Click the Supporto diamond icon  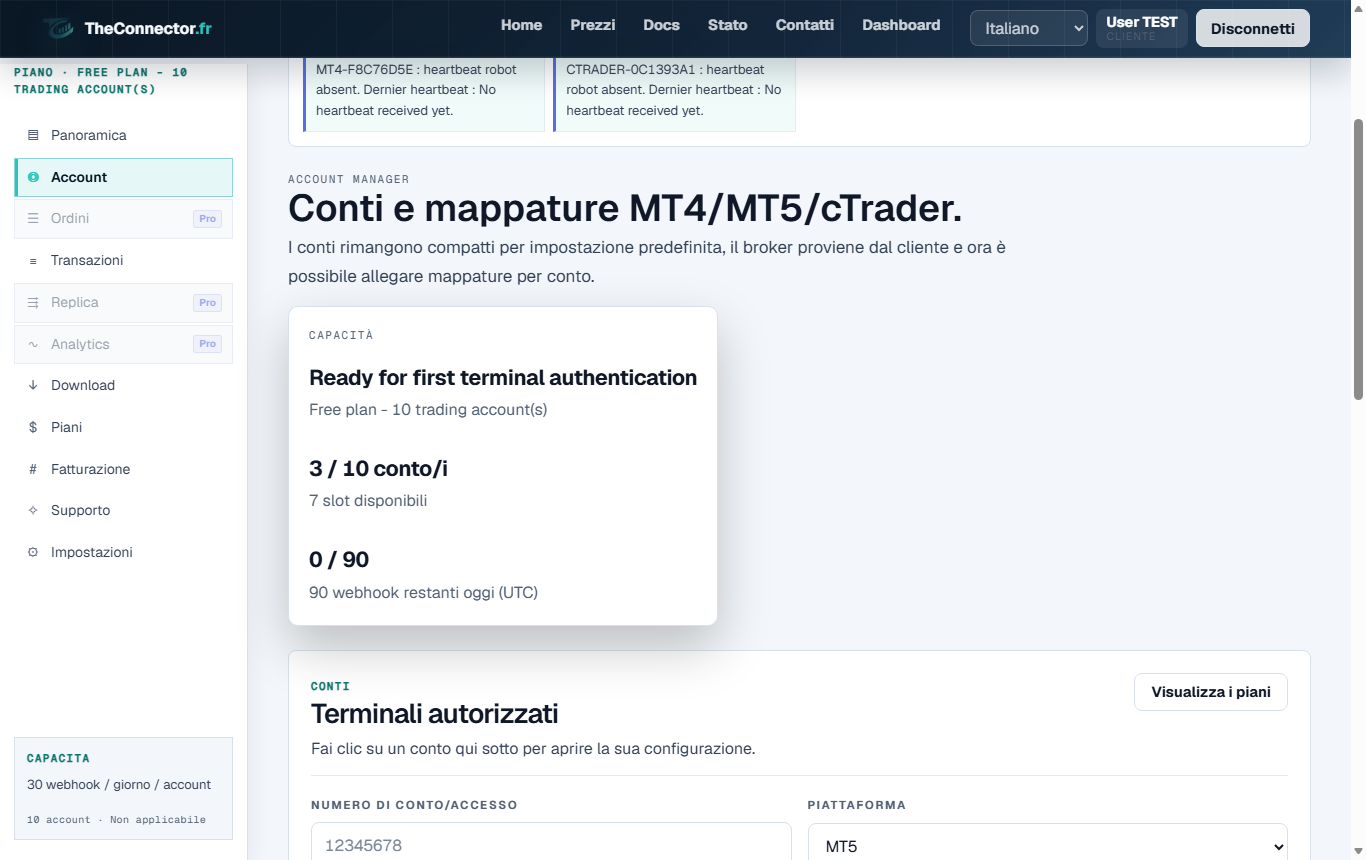click(33, 510)
